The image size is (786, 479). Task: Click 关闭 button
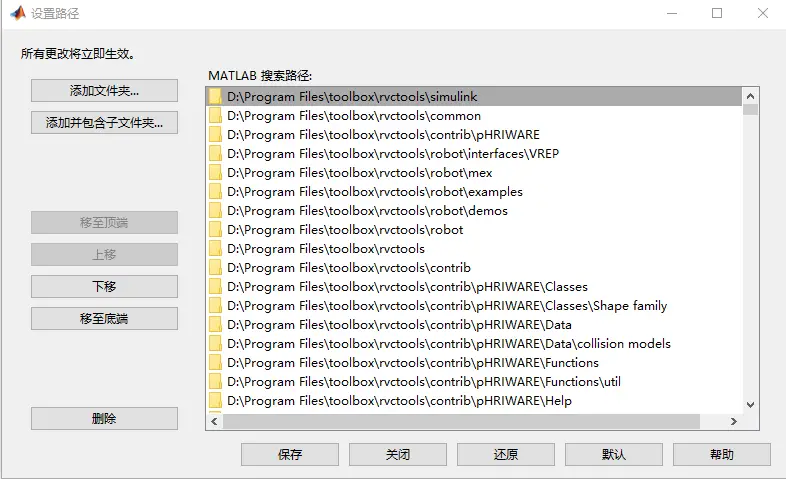tap(398, 454)
